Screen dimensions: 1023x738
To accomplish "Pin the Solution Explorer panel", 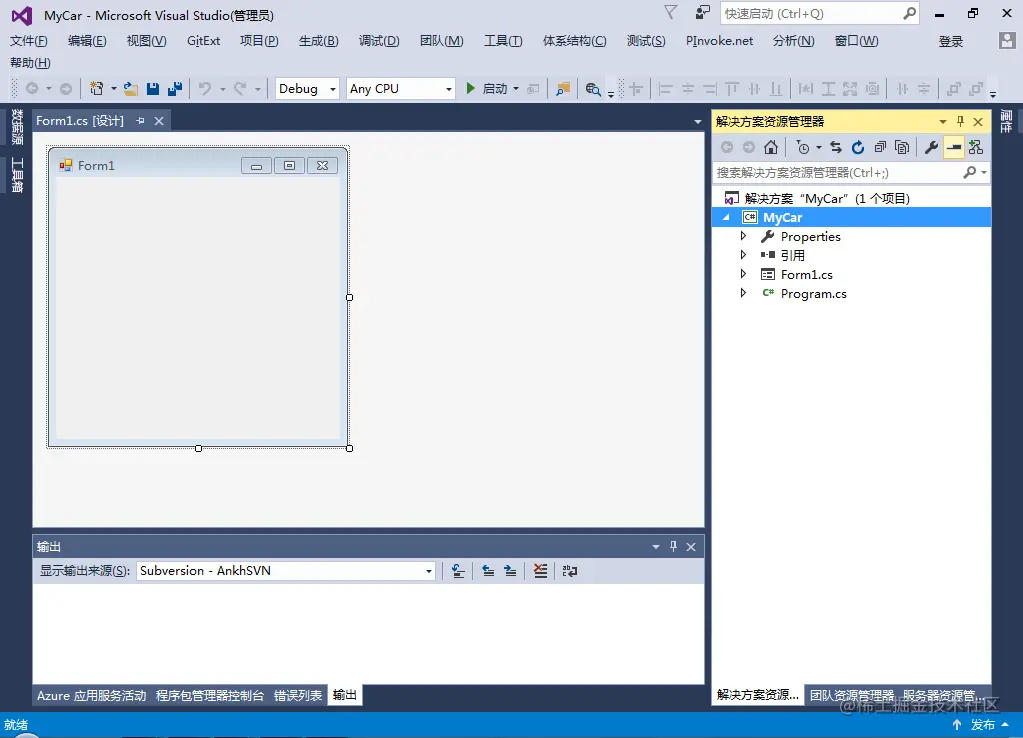I will tap(960, 121).
